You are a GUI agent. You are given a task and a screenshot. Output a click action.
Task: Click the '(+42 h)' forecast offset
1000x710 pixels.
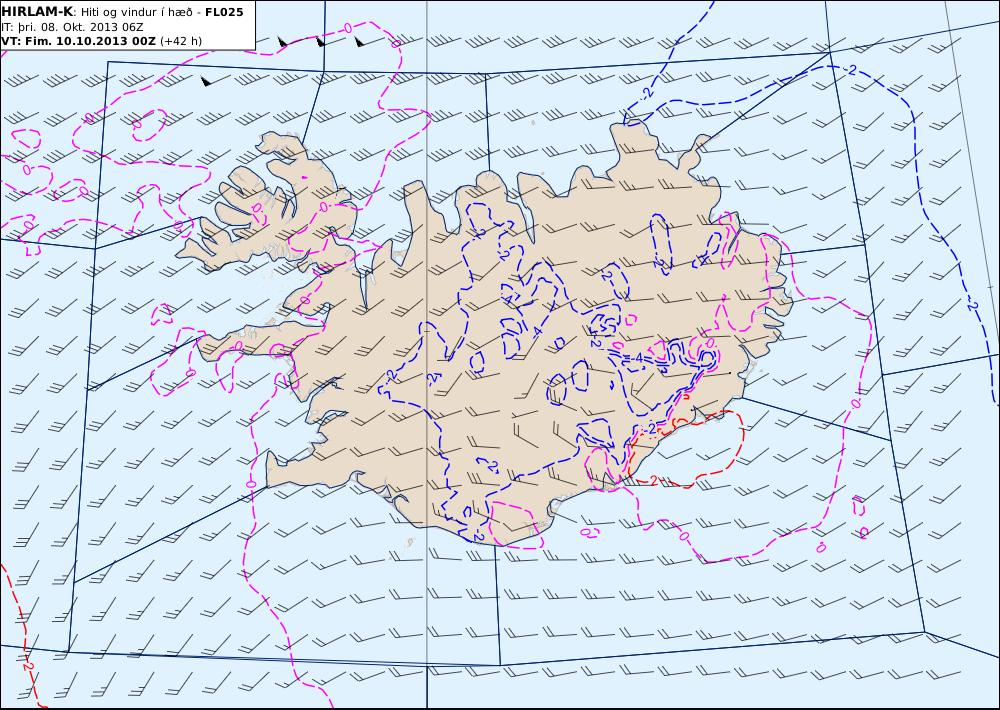click(x=180, y=41)
